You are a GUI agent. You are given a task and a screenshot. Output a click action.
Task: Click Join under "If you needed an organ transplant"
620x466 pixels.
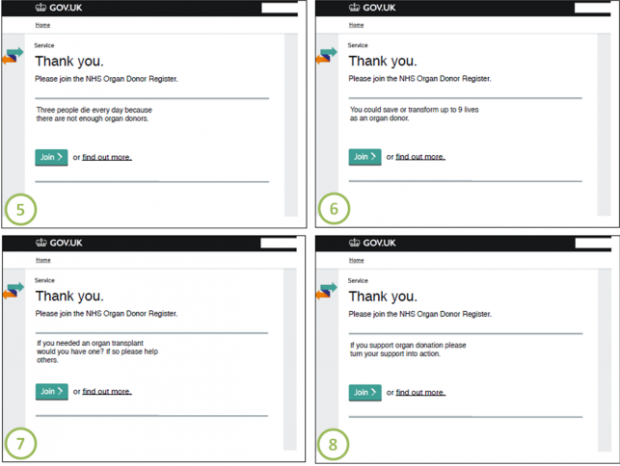click(x=52, y=392)
